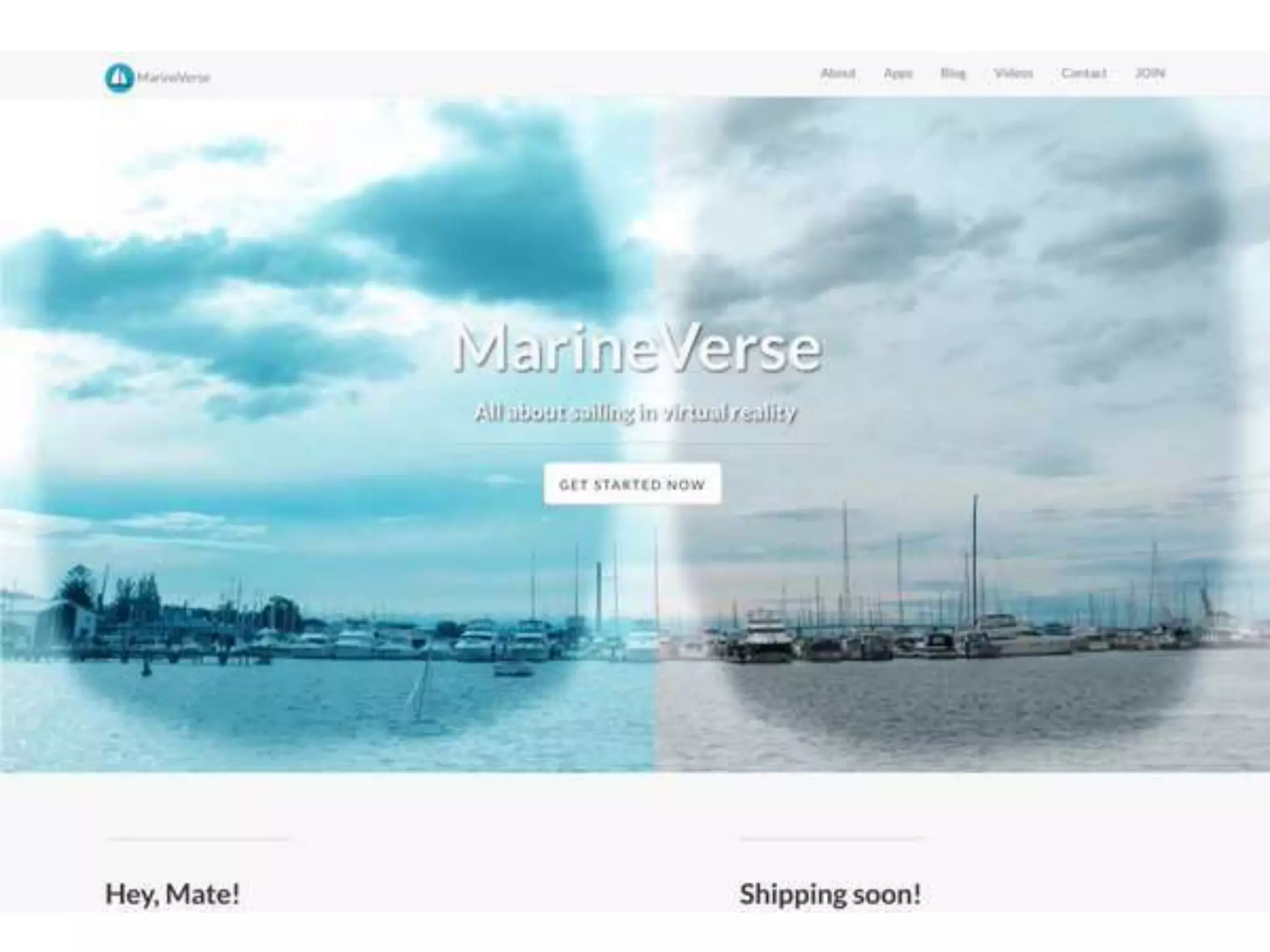Go to the Apps menu item
The height and width of the screenshot is (952, 1270).
click(x=898, y=73)
